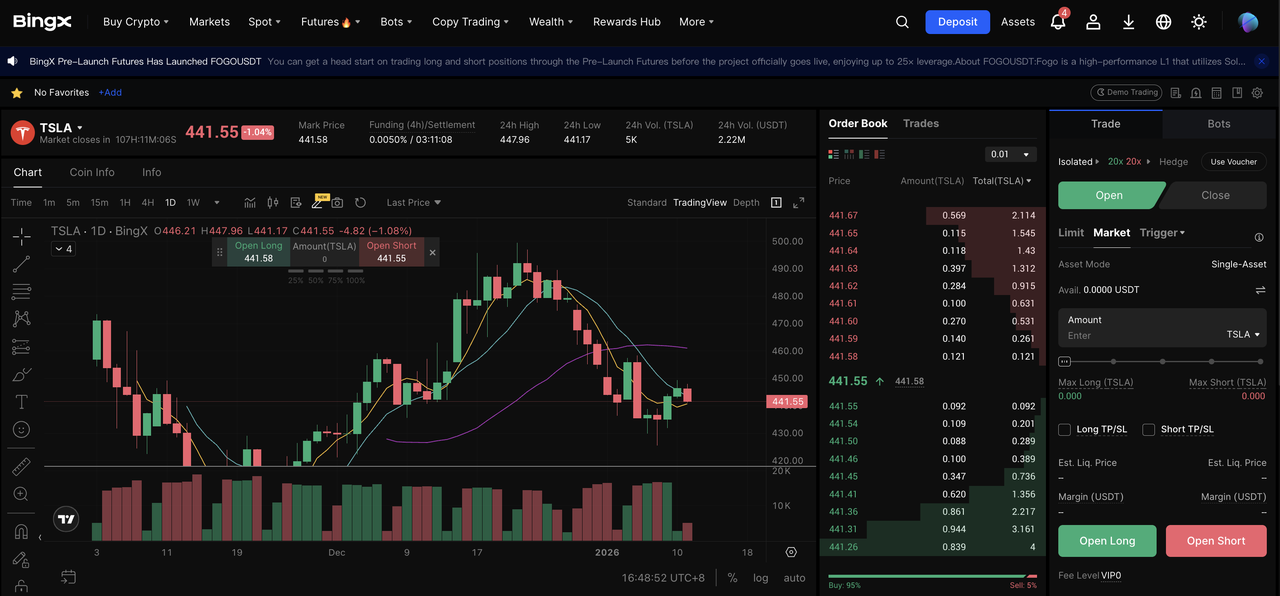
Task: Select the text tool in chart sidebar
Action: [x=21, y=402]
